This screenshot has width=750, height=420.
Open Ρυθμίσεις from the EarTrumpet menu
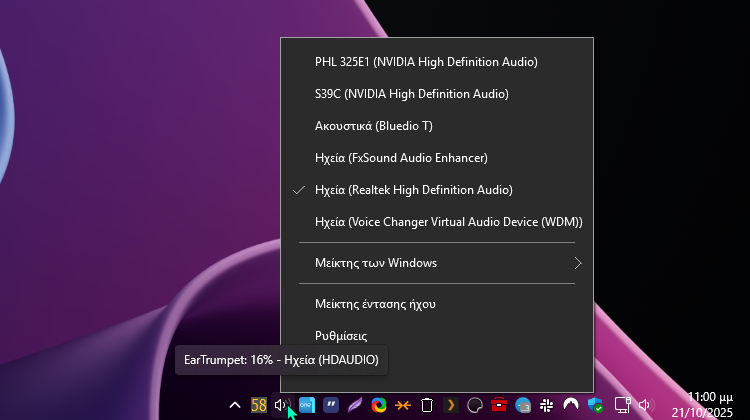click(x=341, y=336)
